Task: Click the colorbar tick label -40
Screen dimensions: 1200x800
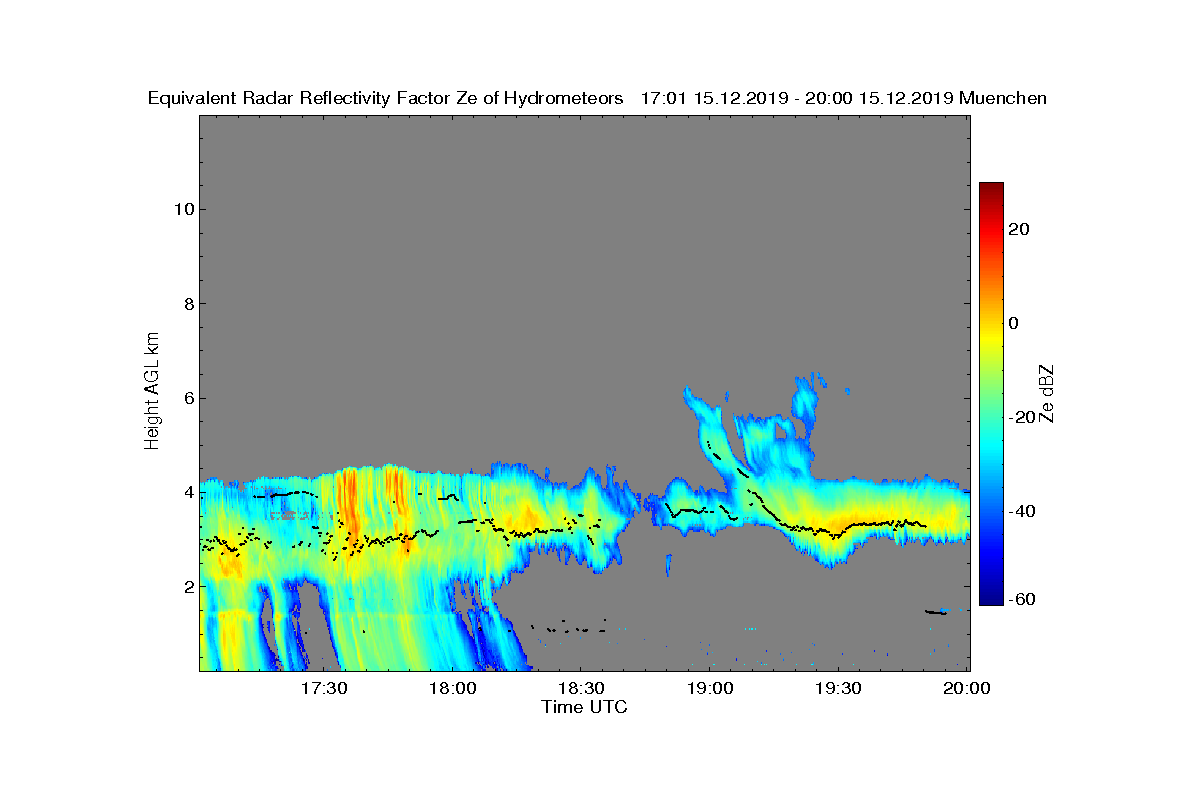Action: [1022, 511]
